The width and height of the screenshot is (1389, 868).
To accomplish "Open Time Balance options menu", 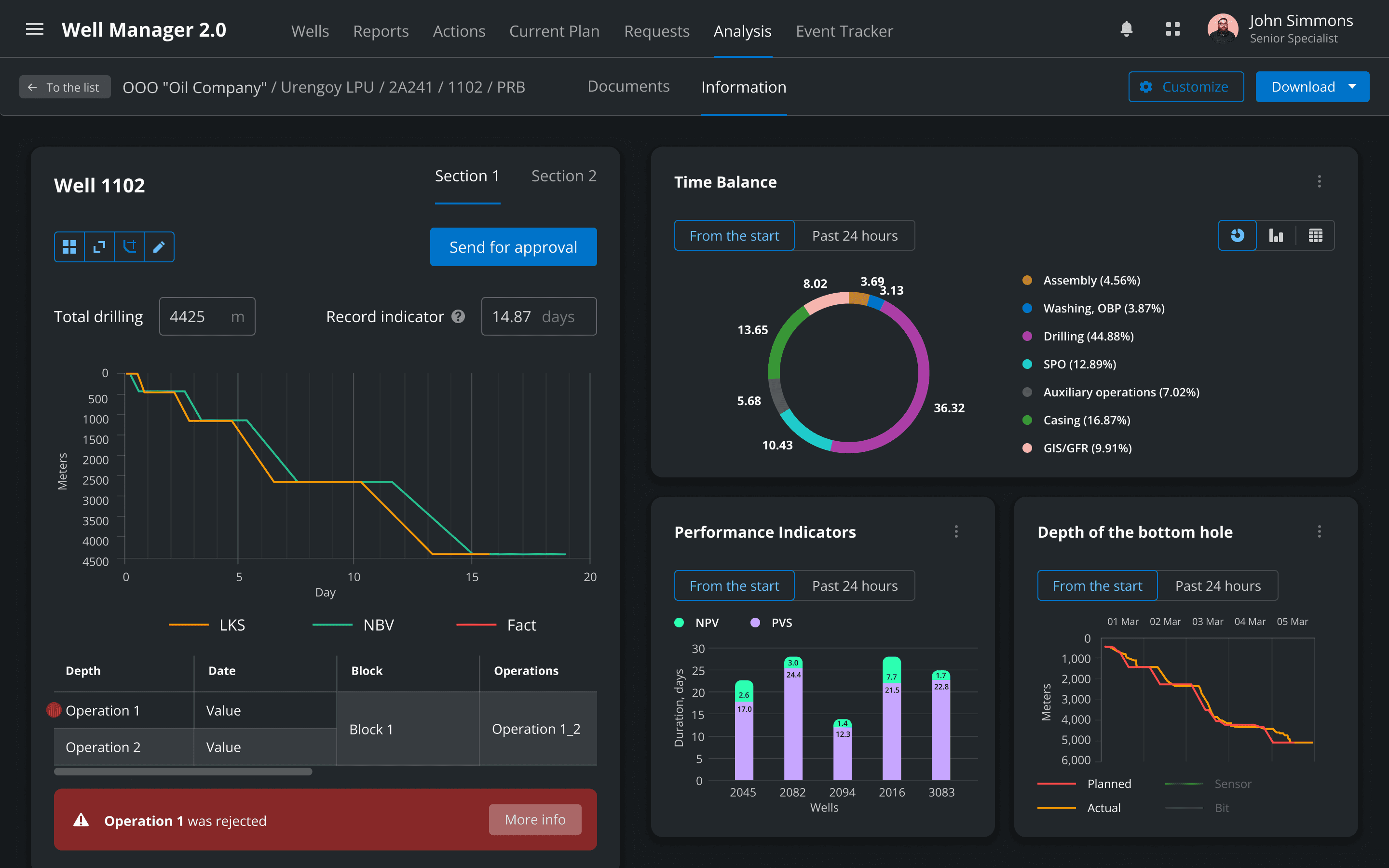I will click(1319, 181).
